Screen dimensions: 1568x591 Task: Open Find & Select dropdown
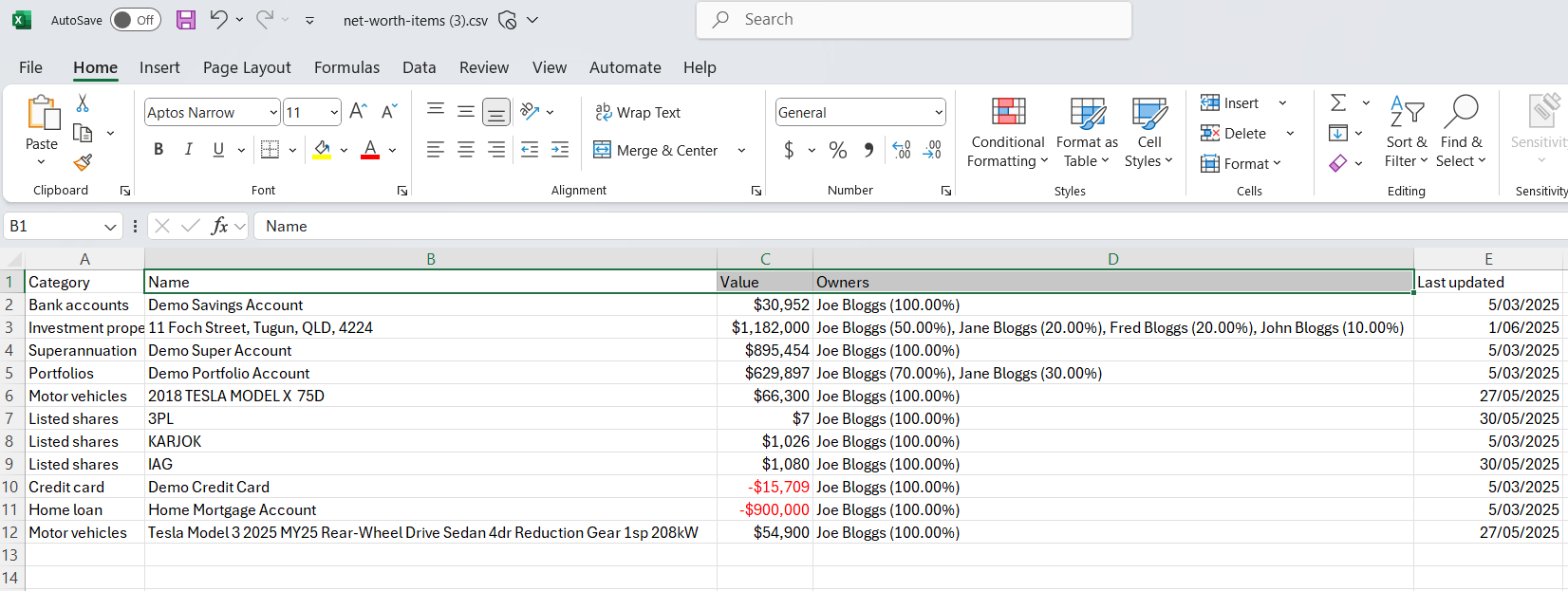point(1461,133)
